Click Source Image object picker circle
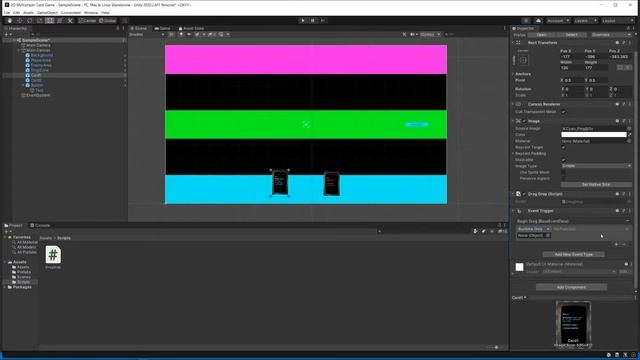 [x=629, y=128]
